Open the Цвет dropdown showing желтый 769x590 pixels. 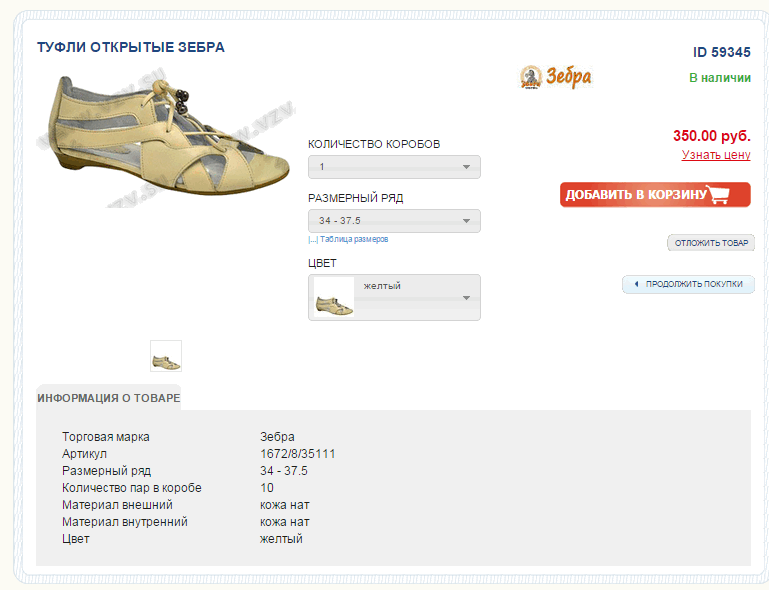pyautogui.click(x=394, y=297)
